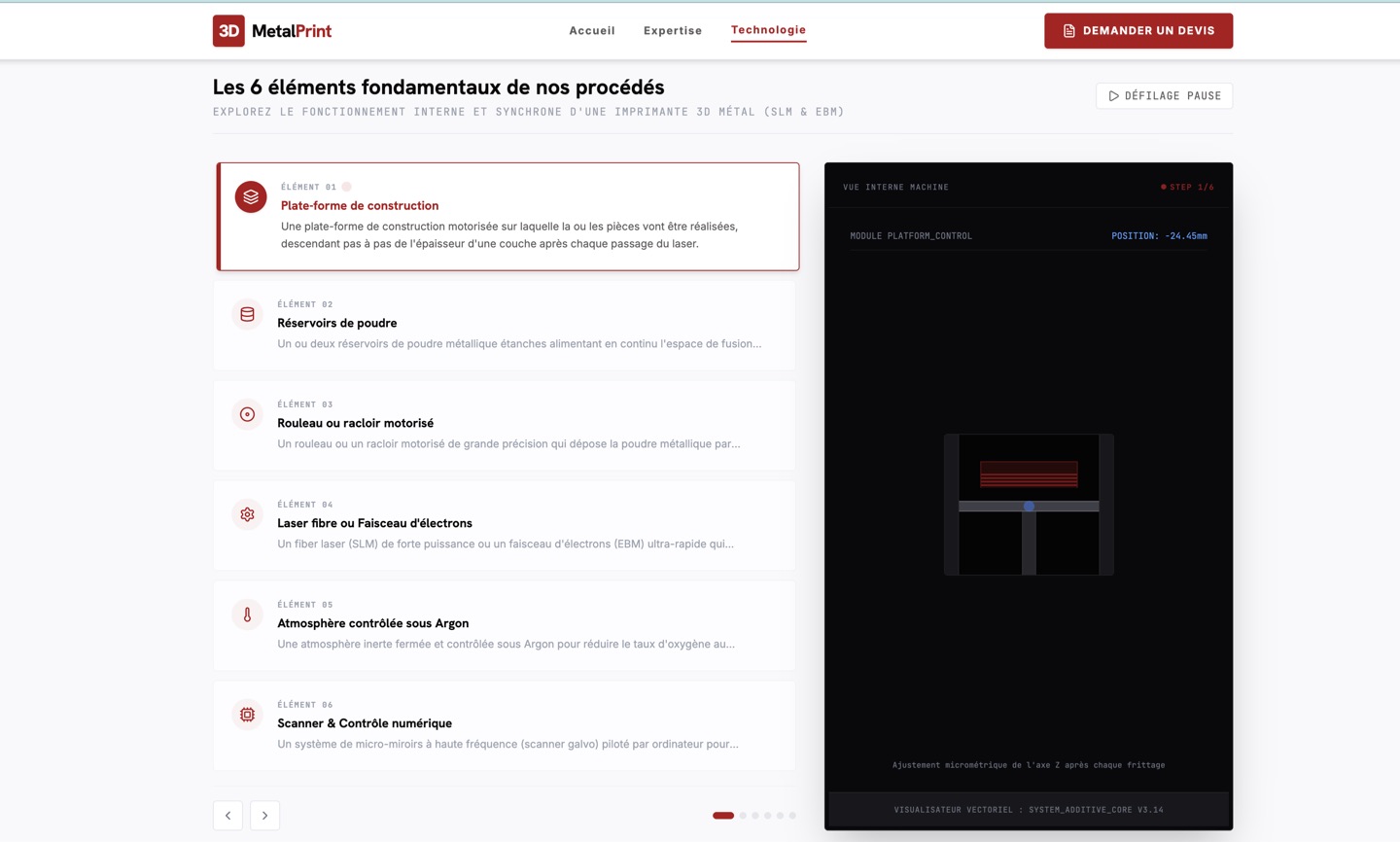This screenshot has height=842, width=1400.
Task: Go to previous element with left chevron
Action: pyautogui.click(x=228, y=816)
